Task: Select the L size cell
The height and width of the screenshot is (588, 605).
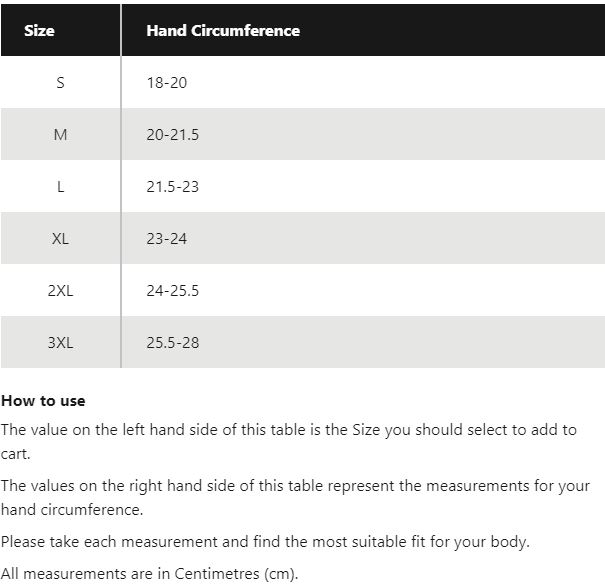Action: (x=61, y=187)
